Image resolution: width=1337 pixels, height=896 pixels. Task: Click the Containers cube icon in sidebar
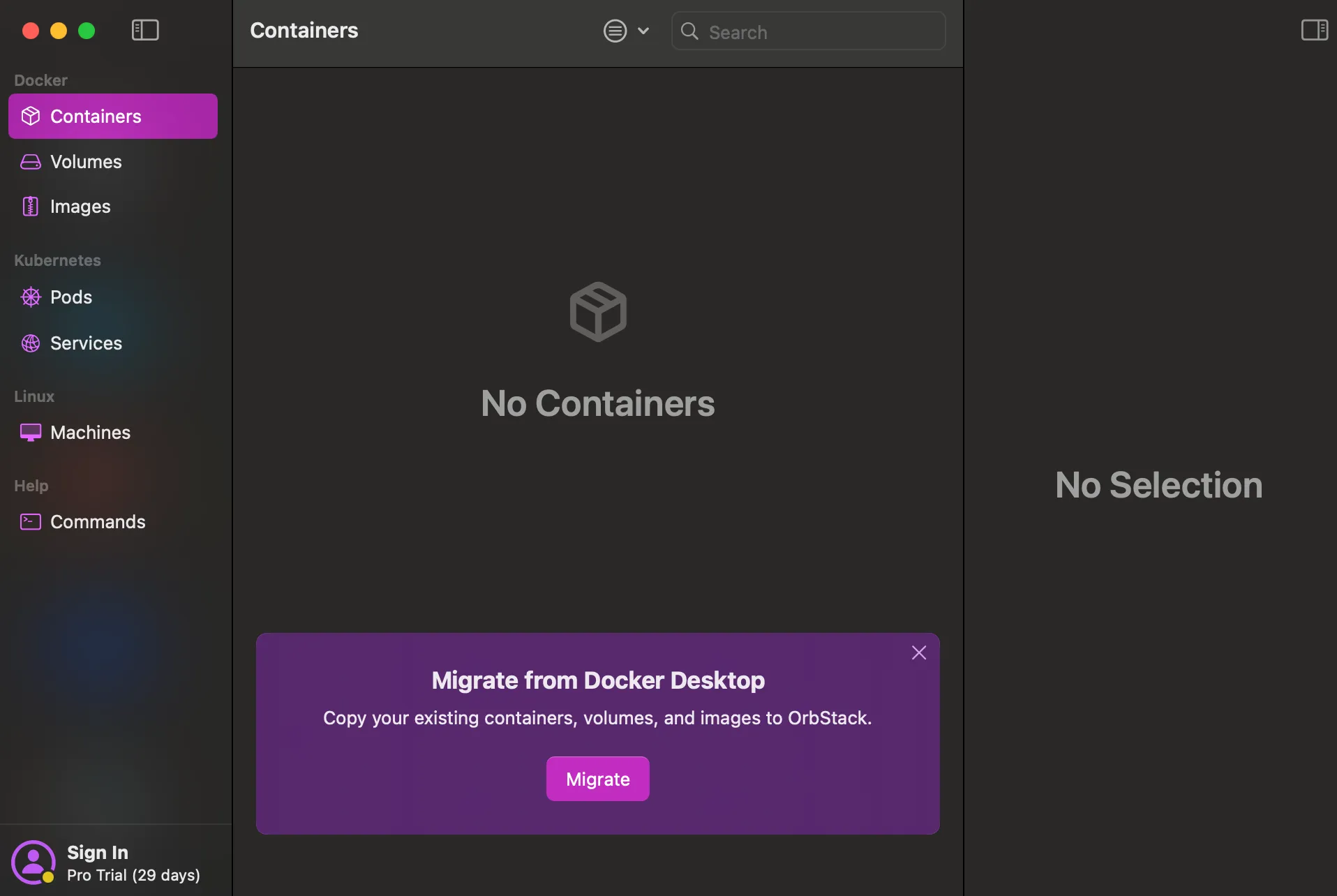(31, 116)
